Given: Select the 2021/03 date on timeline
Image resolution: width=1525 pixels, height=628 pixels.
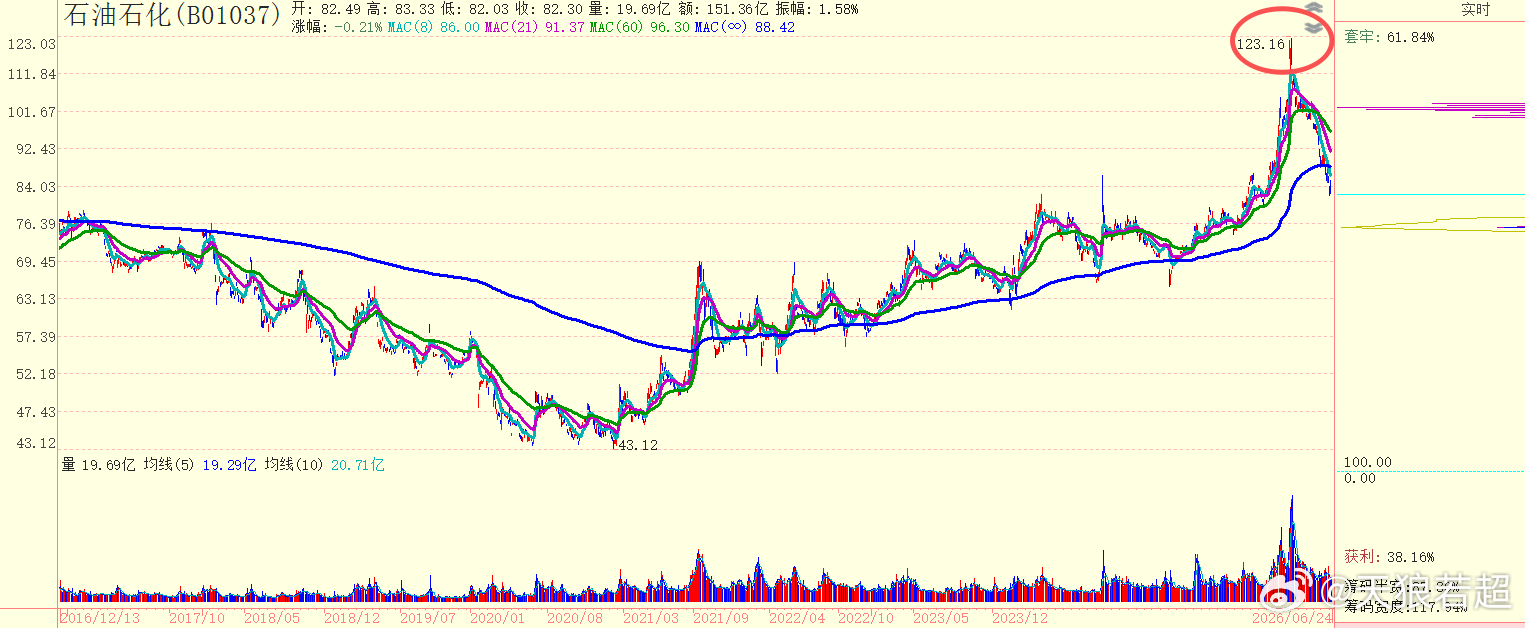Looking at the screenshot, I should click(651, 618).
